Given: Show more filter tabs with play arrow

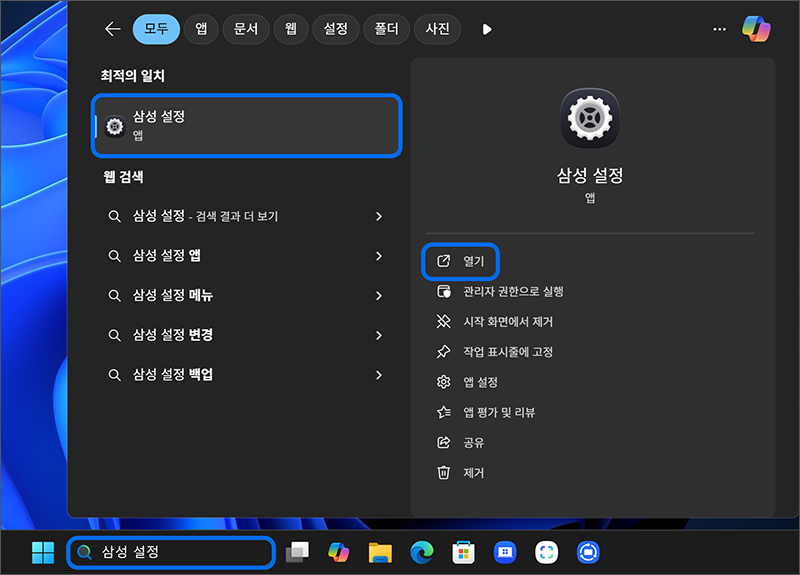Looking at the screenshot, I should (487, 30).
